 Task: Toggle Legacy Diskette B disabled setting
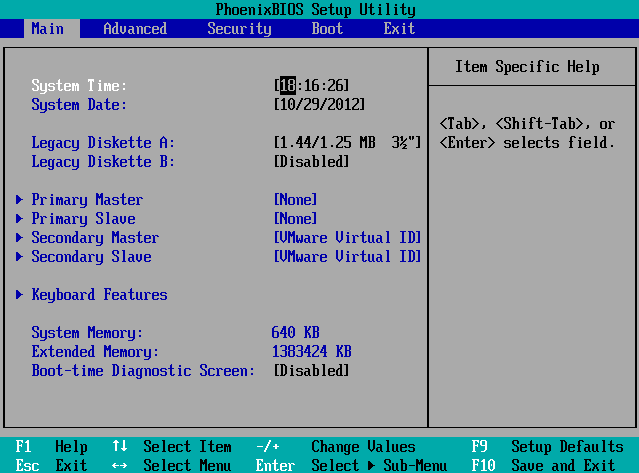coord(311,162)
